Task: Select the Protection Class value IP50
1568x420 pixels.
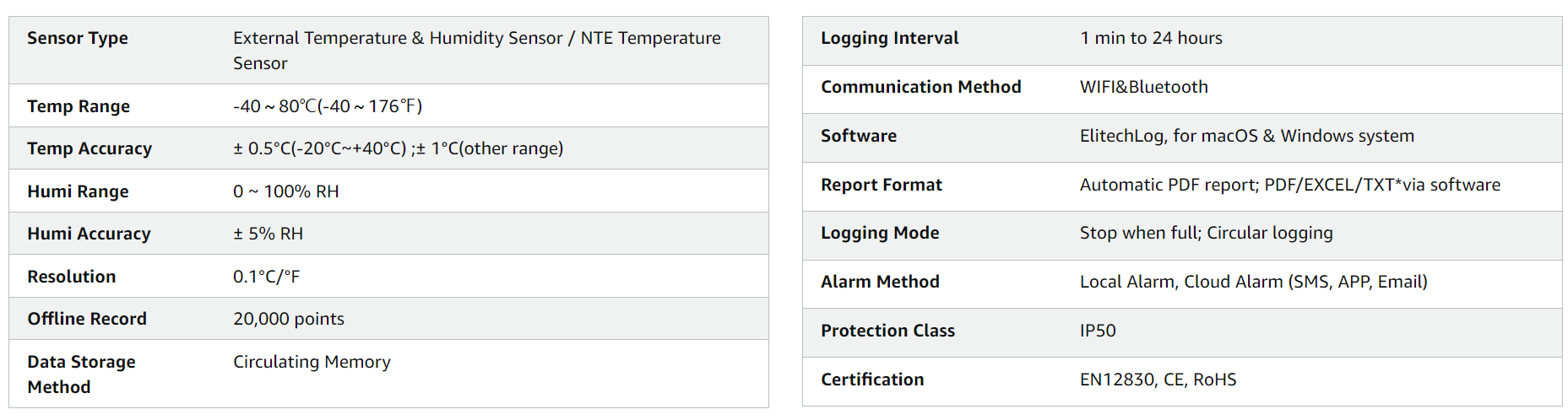Action: coord(1098,331)
